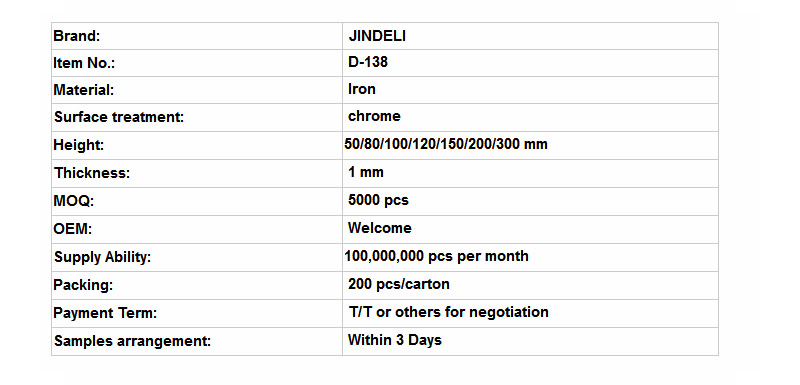Click the Item No.: label
The image size is (800, 385).
[84, 63]
